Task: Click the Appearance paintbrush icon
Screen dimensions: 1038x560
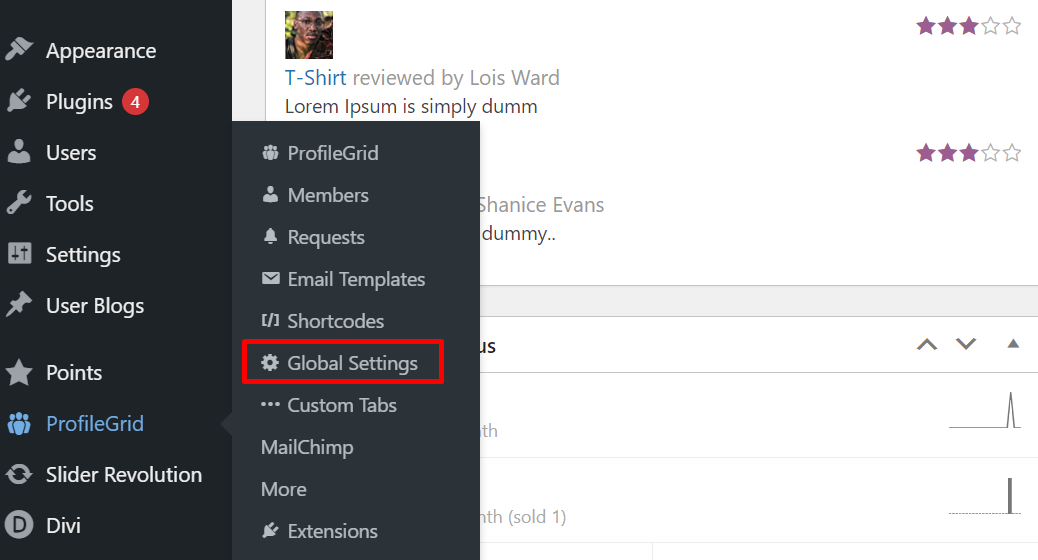Action: [19, 50]
